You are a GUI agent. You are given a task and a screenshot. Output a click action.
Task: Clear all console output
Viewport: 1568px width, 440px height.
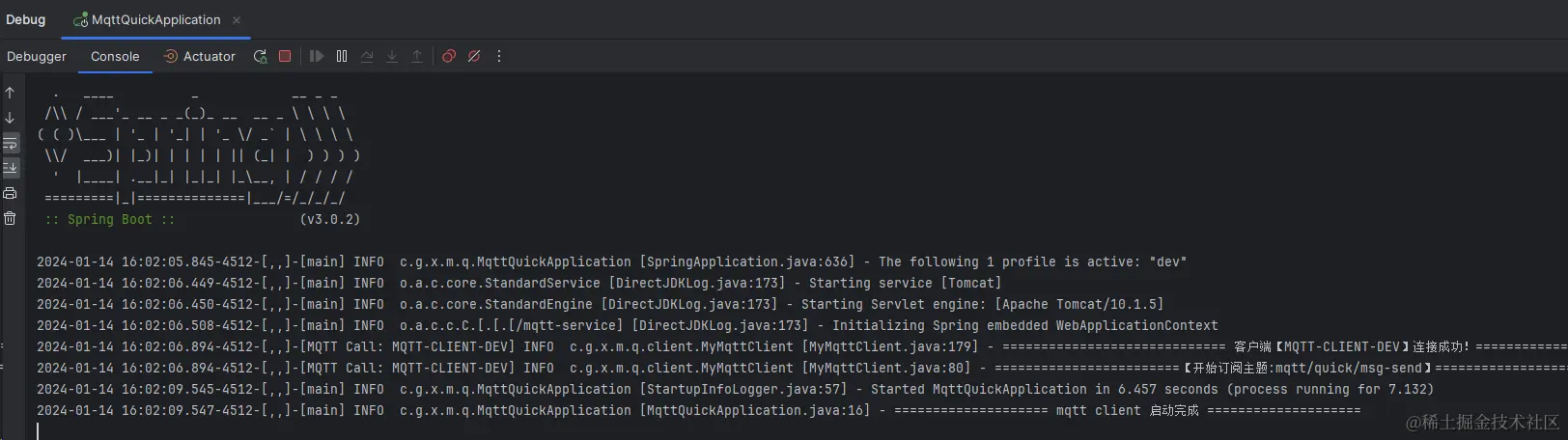[10, 218]
